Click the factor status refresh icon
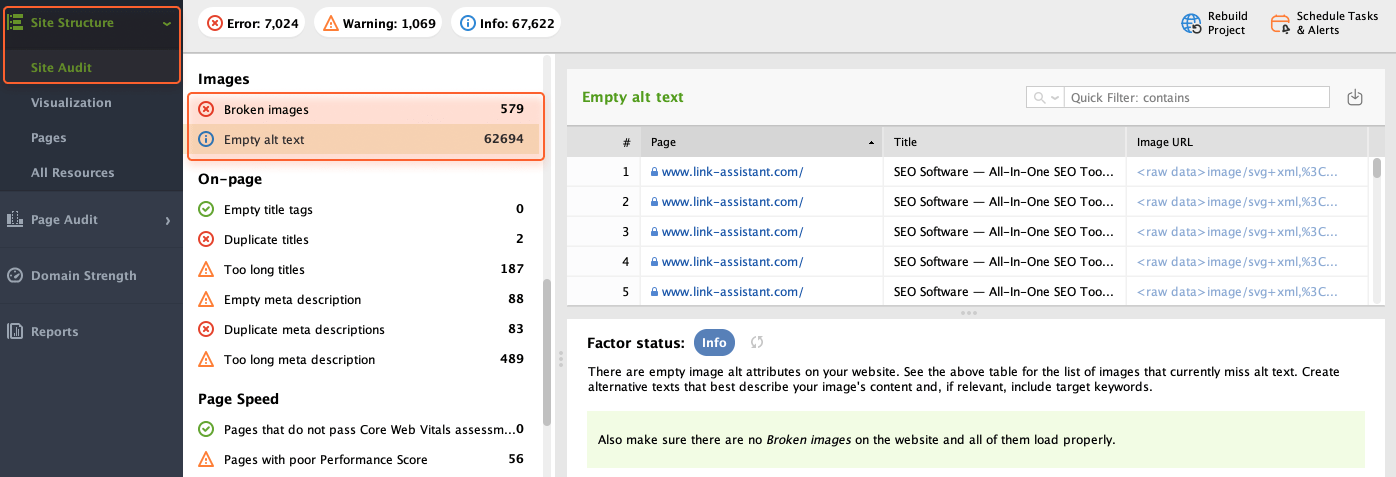 coord(757,342)
